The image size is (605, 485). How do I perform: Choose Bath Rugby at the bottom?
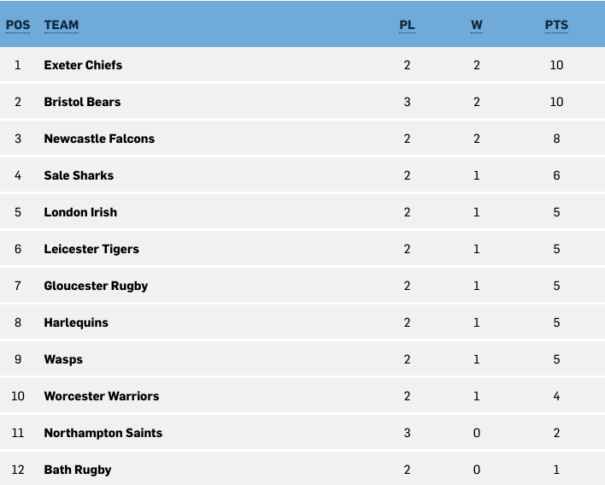click(78, 470)
